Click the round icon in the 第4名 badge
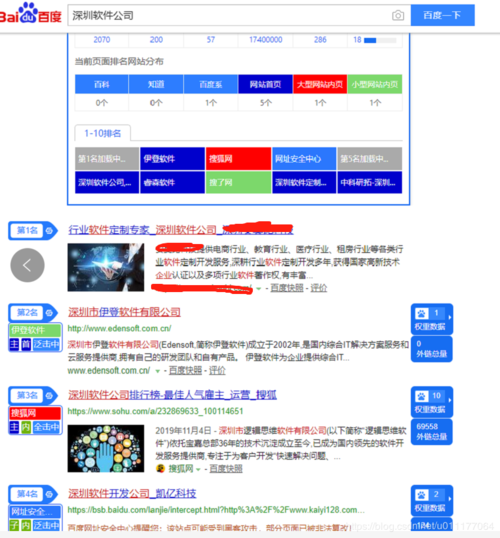 pos(49,494)
